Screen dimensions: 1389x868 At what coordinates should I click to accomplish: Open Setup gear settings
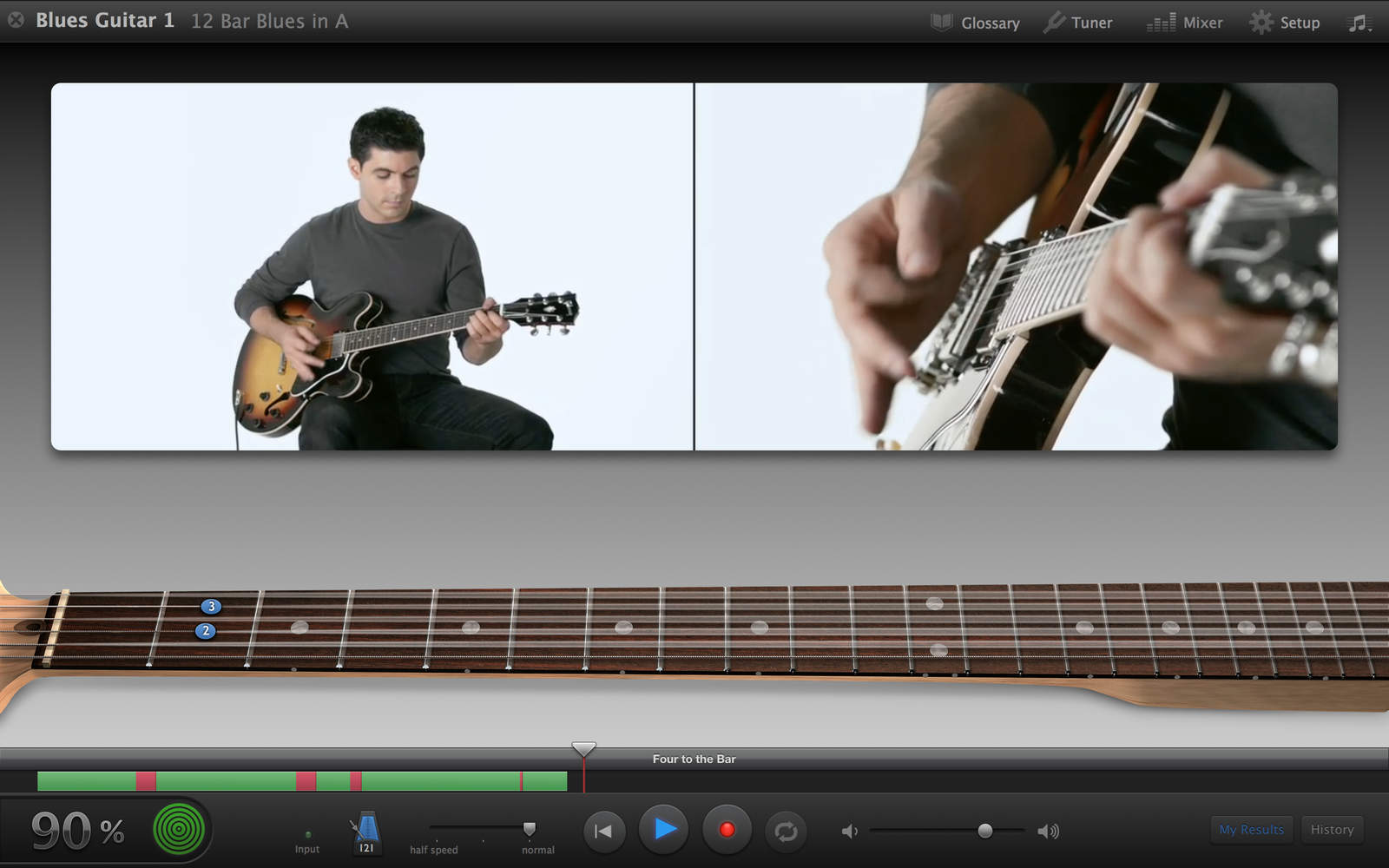tap(1284, 23)
